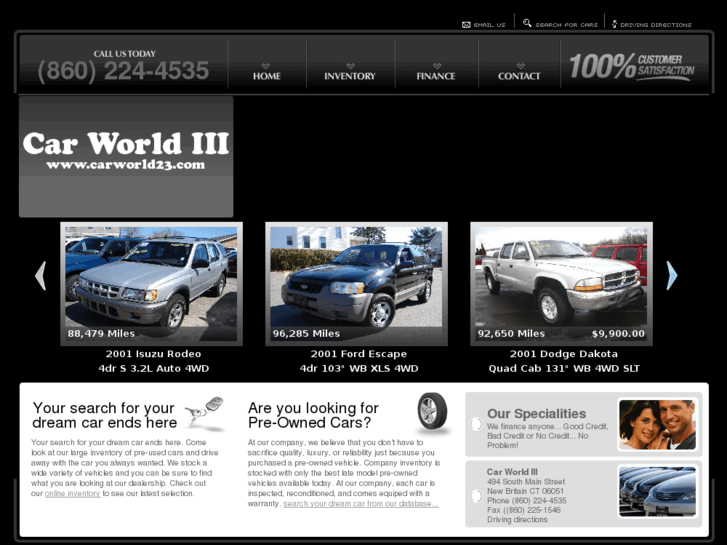Click the $9,900.00 price on Dodge Dakota

click(618, 333)
